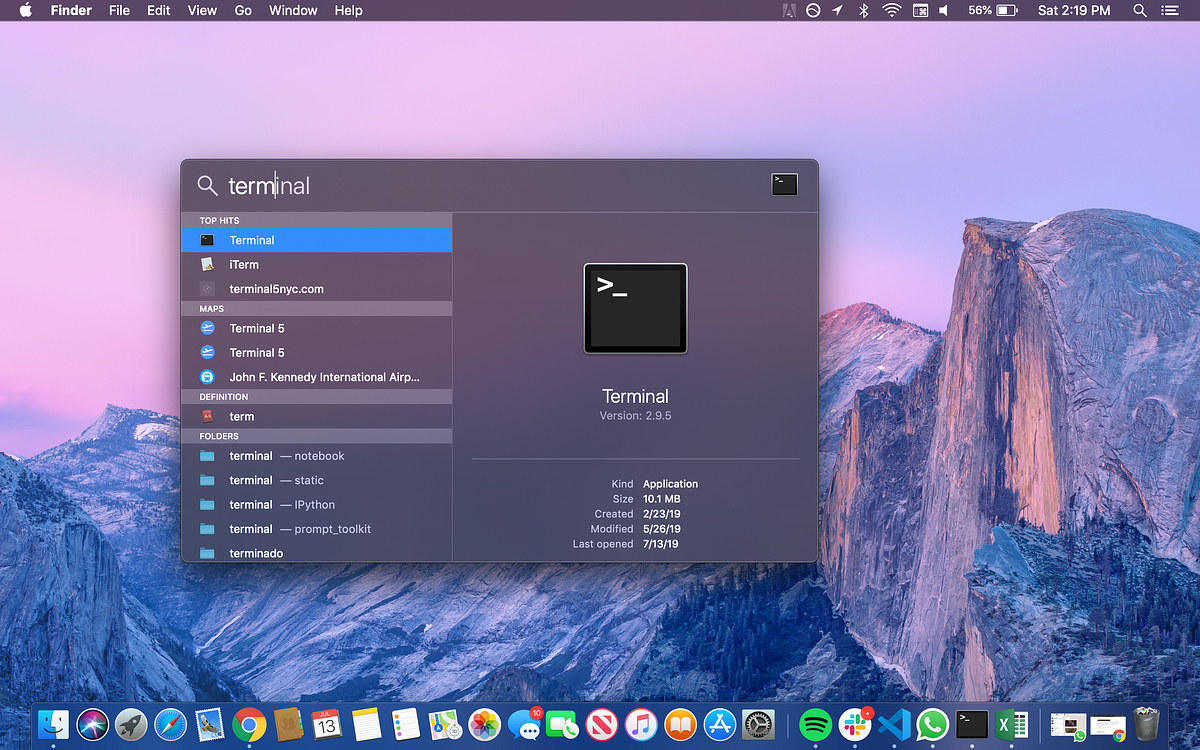Empty-check the Trash in the Dock
This screenshot has height=750, width=1200.
click(1146, 724)
